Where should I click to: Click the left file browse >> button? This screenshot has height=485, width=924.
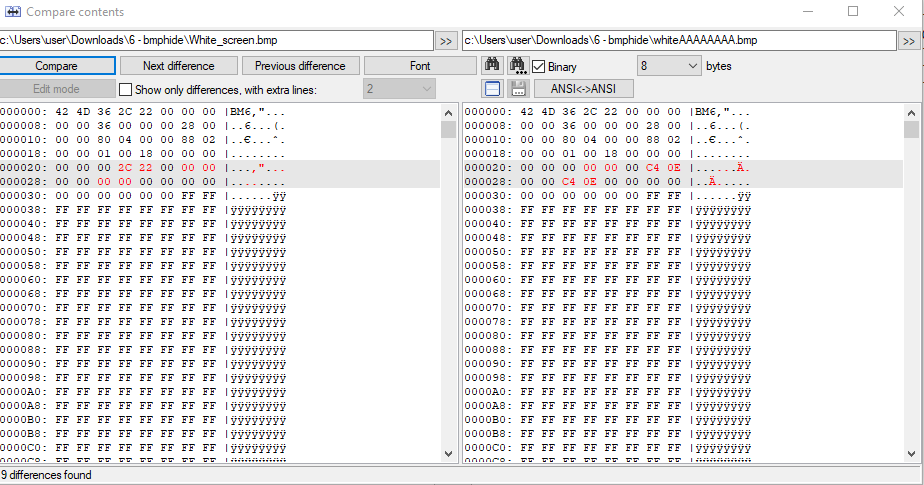[446, 41]
